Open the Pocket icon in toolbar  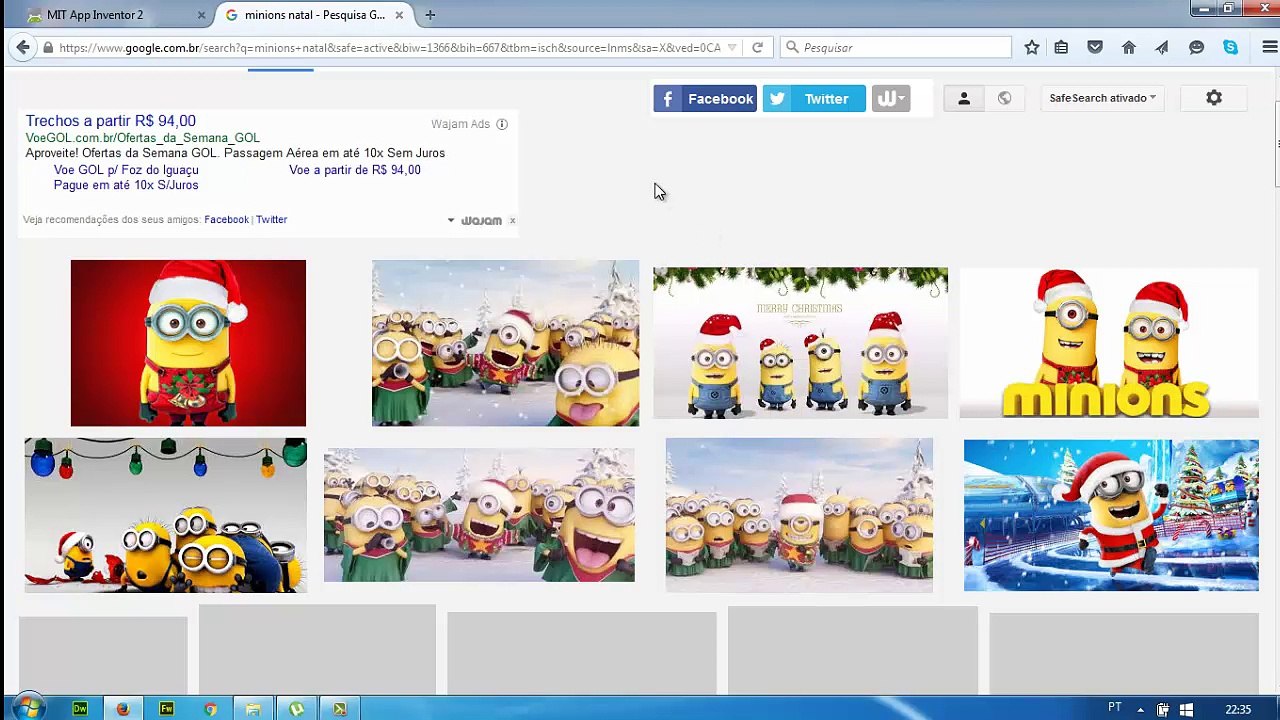pos(1095,47)
